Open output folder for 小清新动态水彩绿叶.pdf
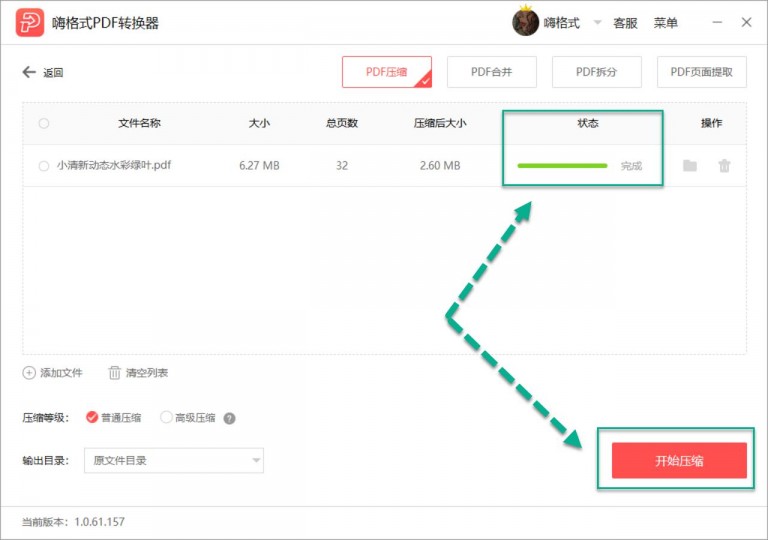Screen dimensions: 768x540 tap(690, 166)
